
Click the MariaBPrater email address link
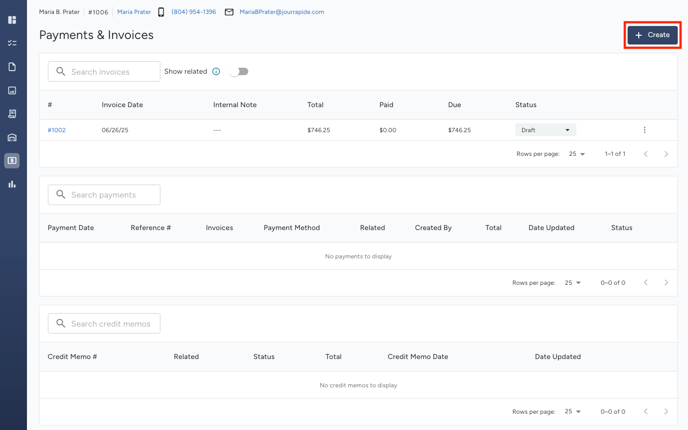pyautogui.click(x=282, y=12)
